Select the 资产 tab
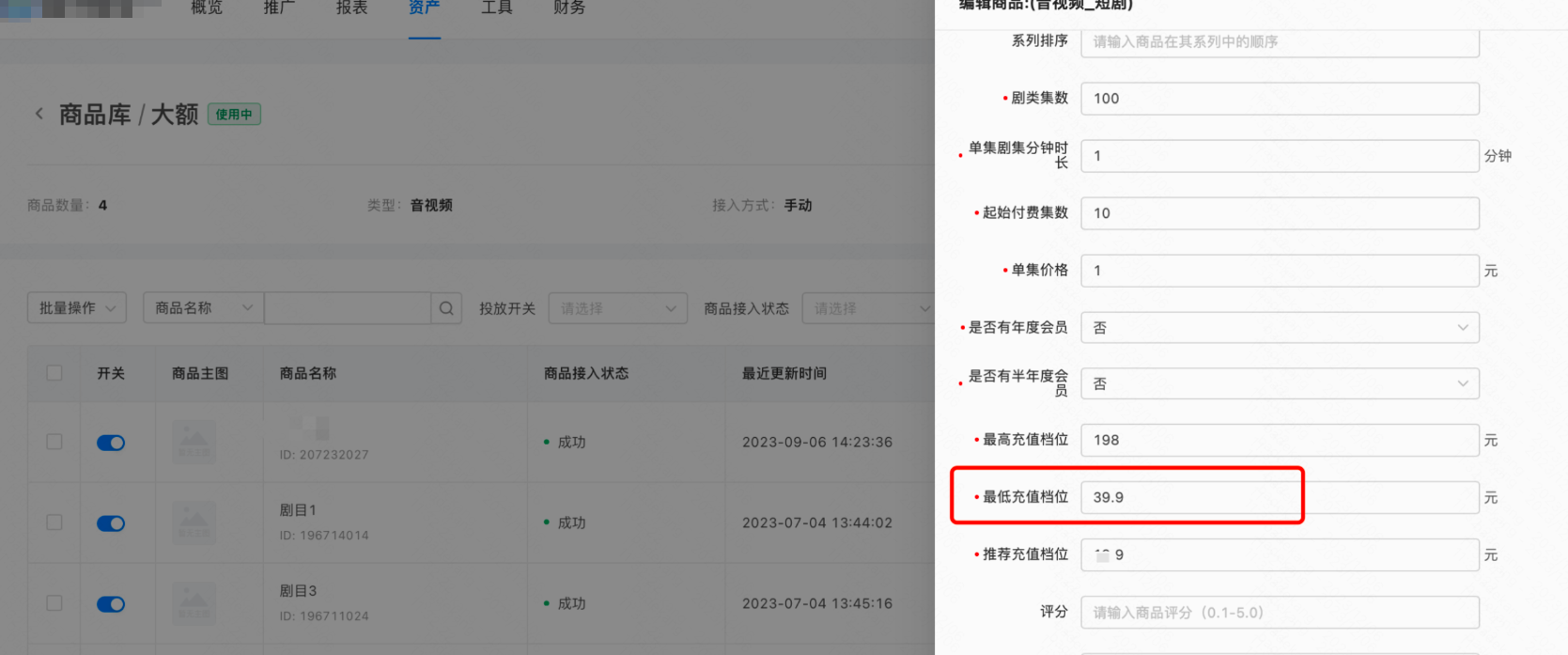 (x=425, y=8)
